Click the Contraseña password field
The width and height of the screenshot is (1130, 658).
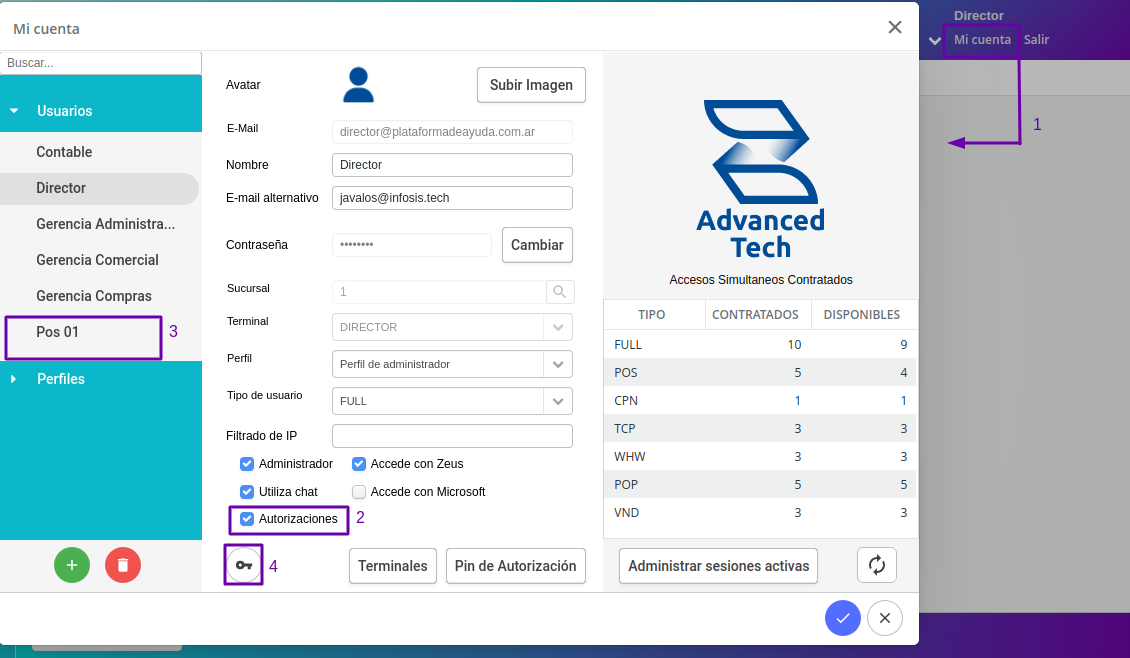[x=411, y=245]
